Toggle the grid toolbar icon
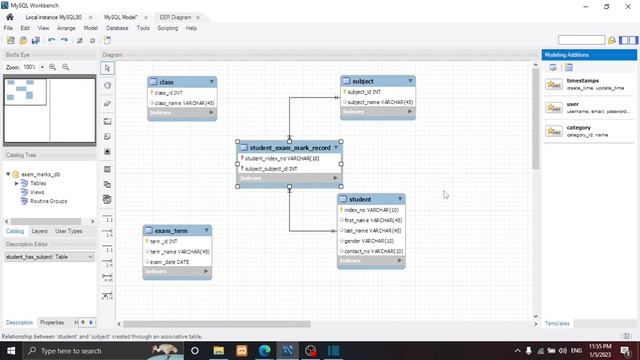This screenshot has width=640, height=360. 80,40
